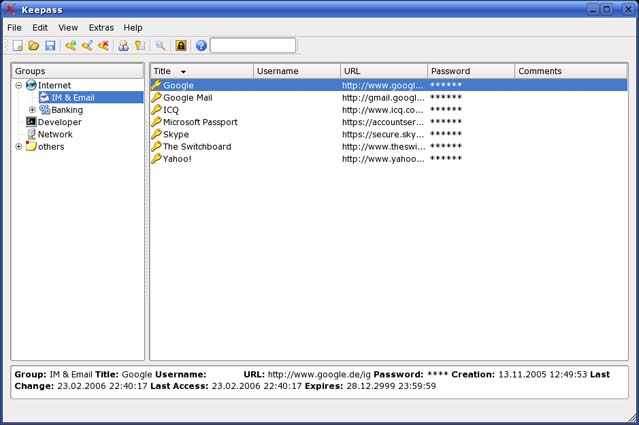Viewport: 639px width, 425px height.
Task: Select the Developer group
Action: click(59, 122)
